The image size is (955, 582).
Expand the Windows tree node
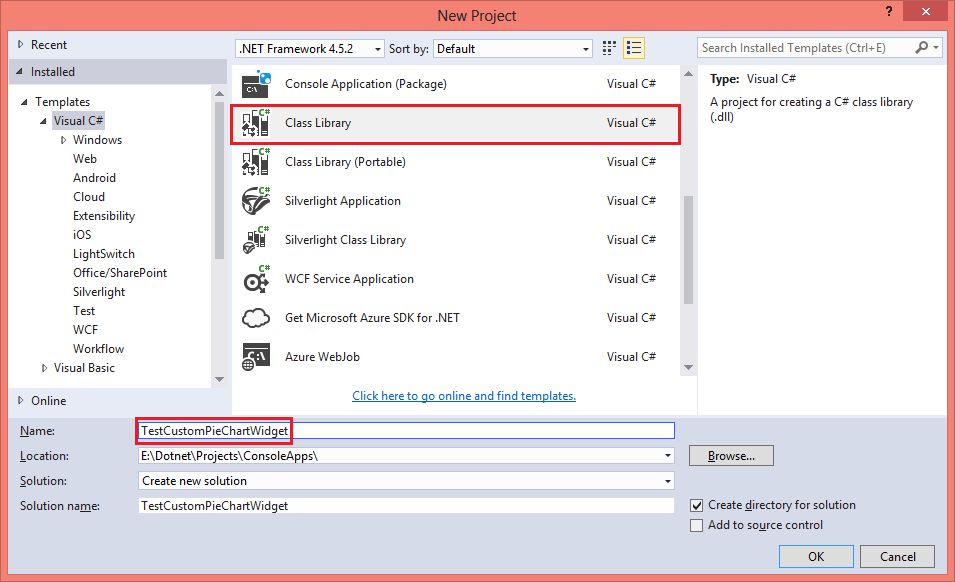pos(63,140)
